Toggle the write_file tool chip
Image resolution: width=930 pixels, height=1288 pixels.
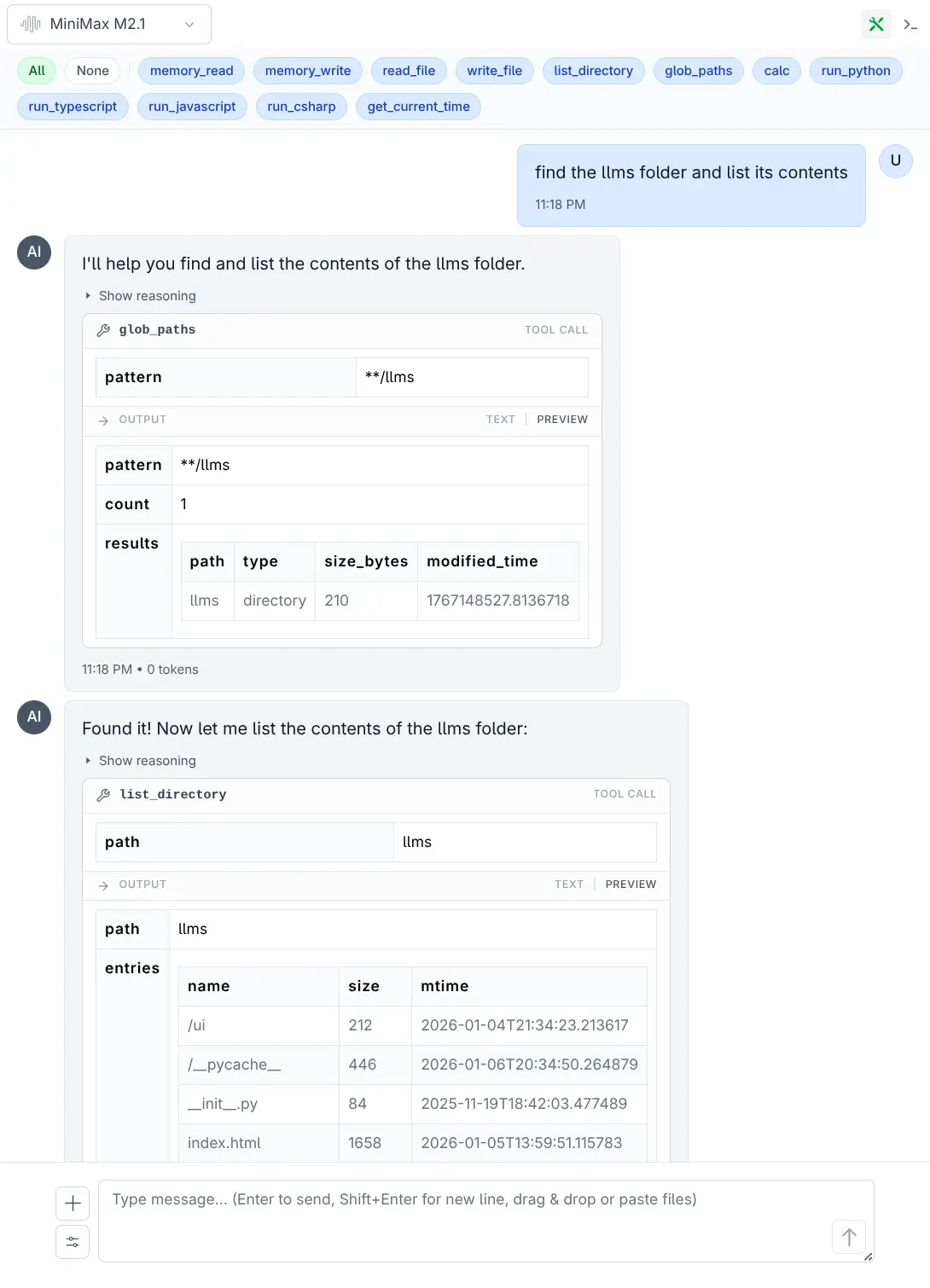point(494,71)
